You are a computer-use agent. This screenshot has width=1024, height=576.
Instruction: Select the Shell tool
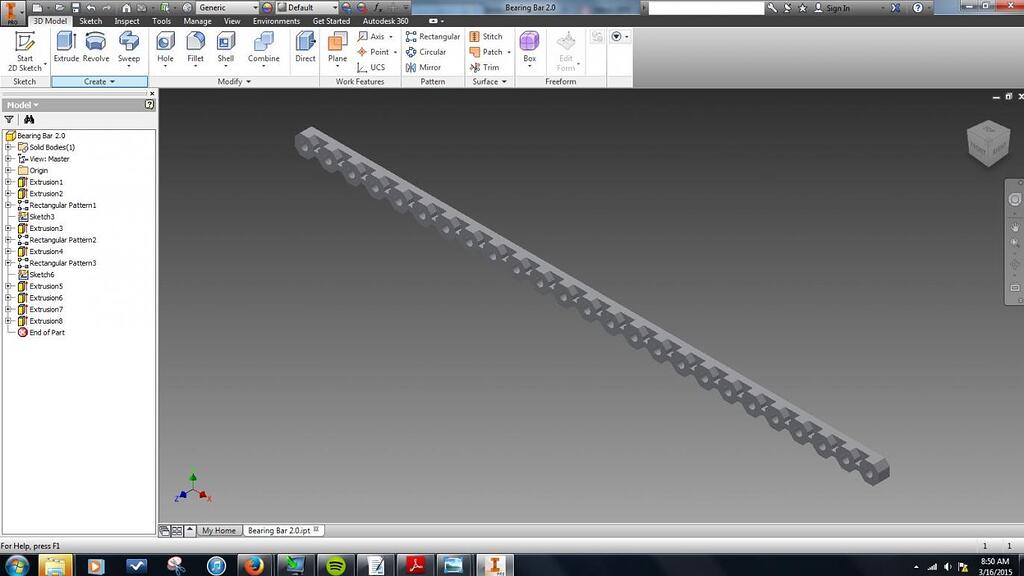[x=225, y=47]
